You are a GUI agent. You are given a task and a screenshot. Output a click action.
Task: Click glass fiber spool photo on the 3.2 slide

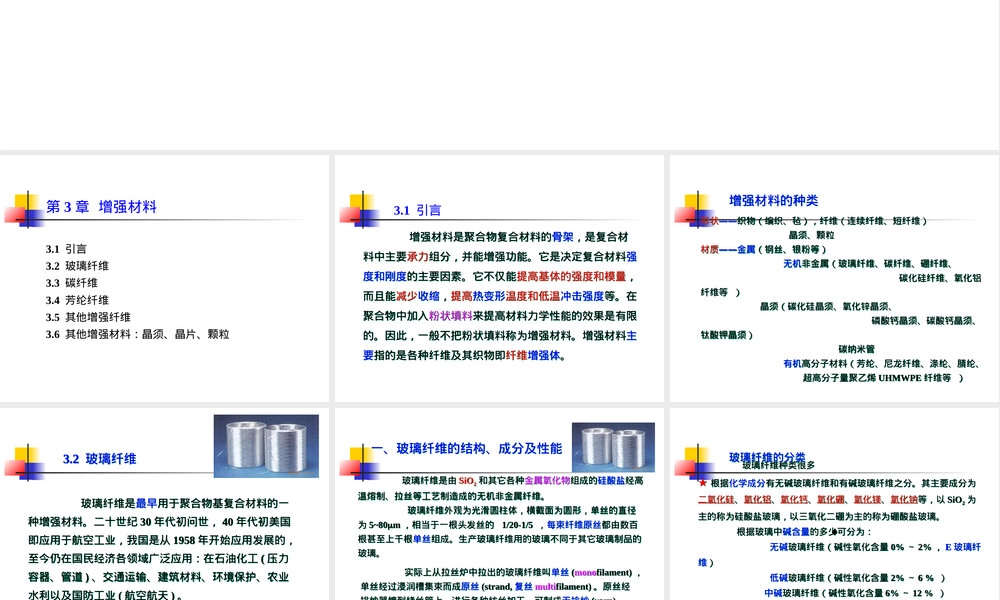tap(266, 446)
